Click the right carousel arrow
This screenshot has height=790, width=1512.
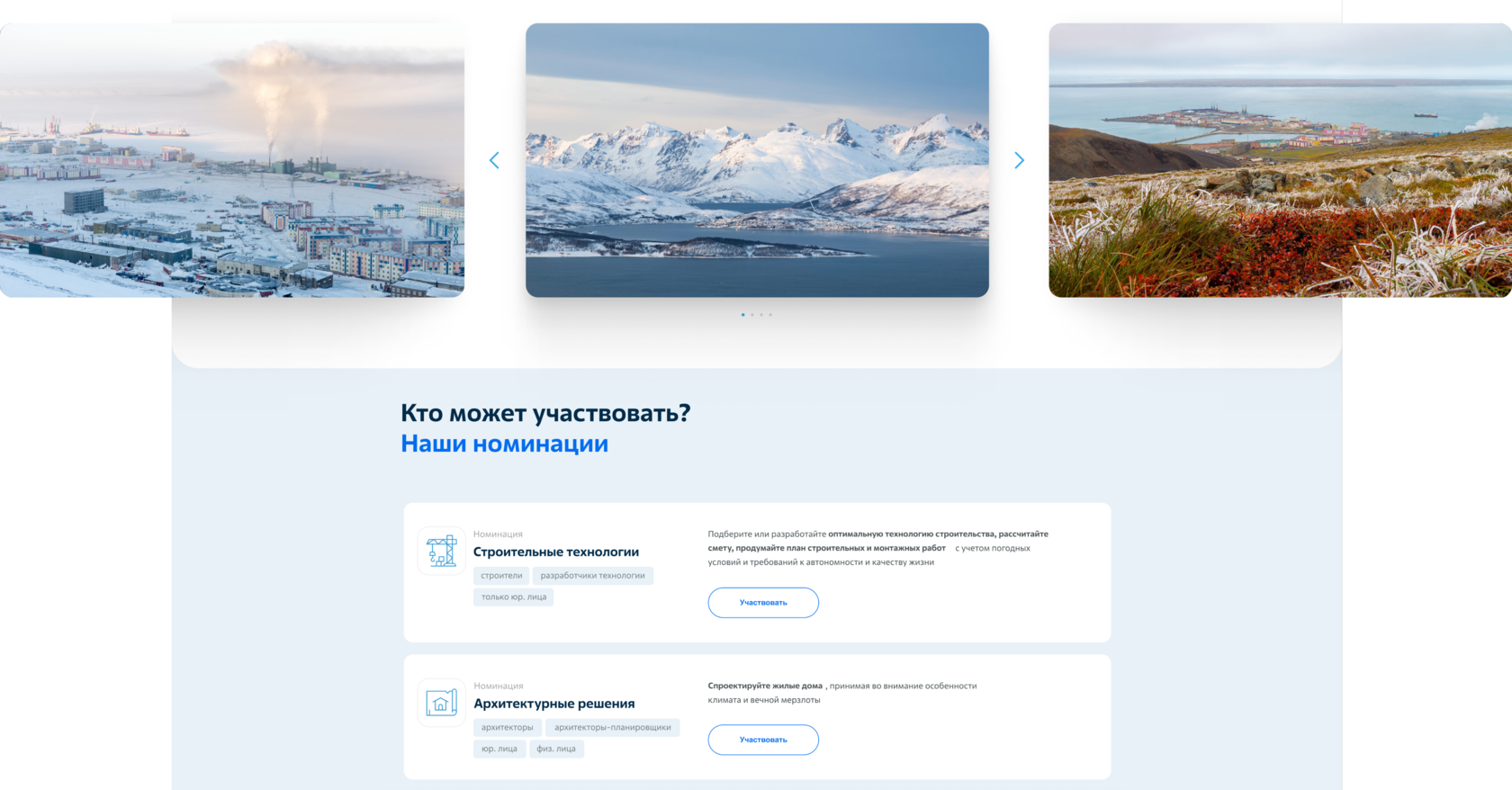[x=1019, y=160]
